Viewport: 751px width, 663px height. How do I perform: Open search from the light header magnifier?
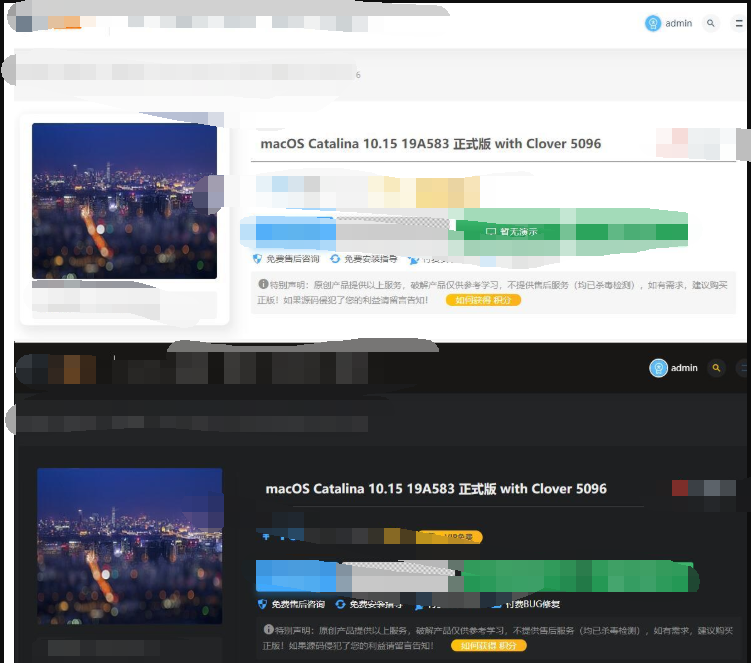[711, 23]
